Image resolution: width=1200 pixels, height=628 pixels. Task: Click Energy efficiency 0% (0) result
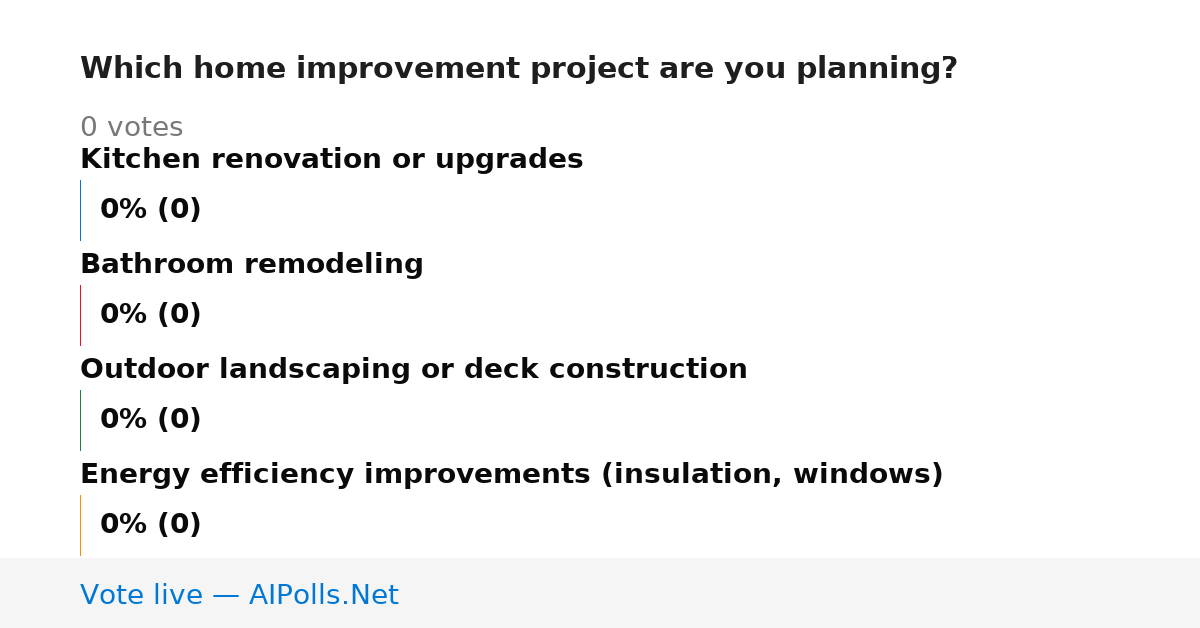click(x=150, y=525)
